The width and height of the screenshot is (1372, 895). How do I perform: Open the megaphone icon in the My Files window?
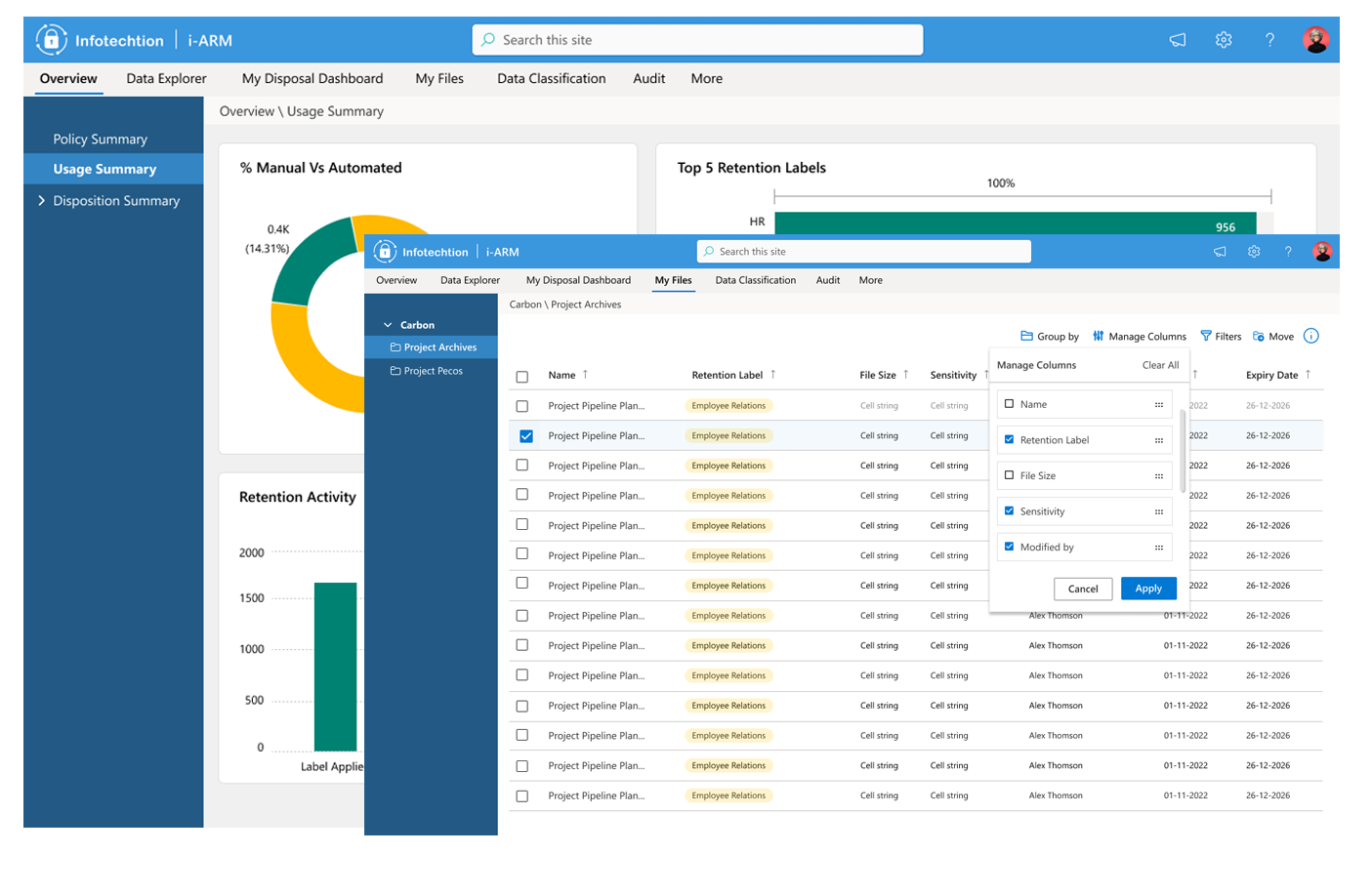pyautogui.click(x=1220, y=252)
